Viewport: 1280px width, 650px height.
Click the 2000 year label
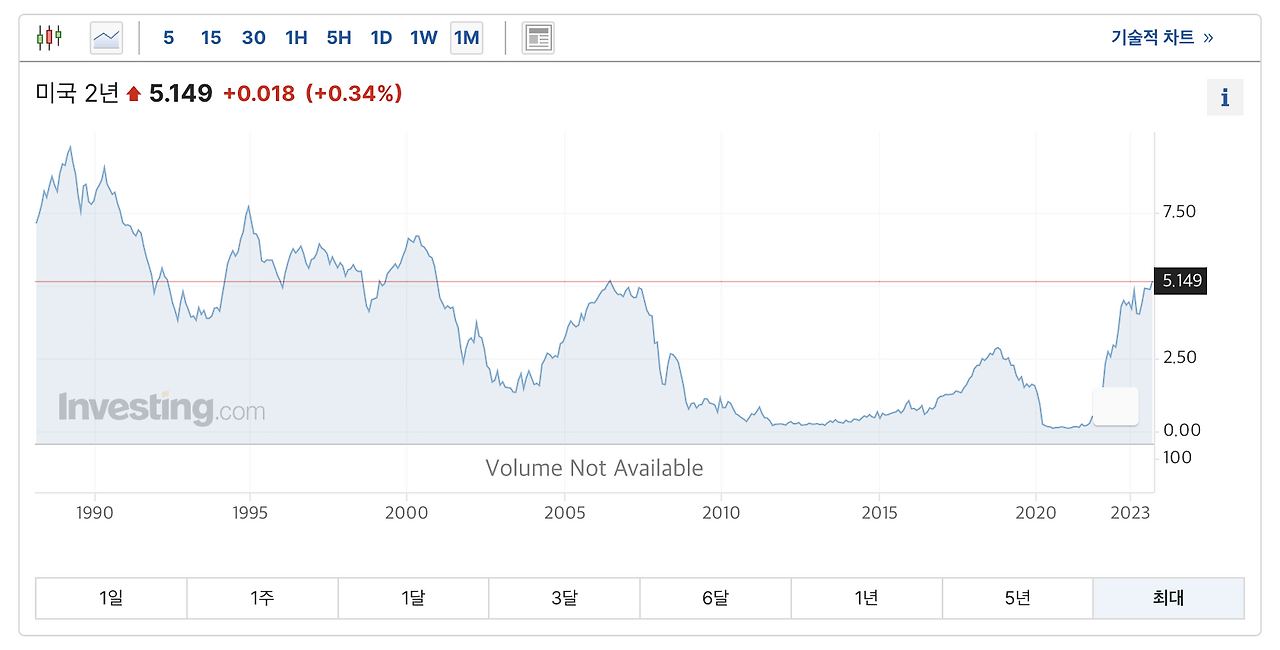pyautogui.click(x=407, y=513)
